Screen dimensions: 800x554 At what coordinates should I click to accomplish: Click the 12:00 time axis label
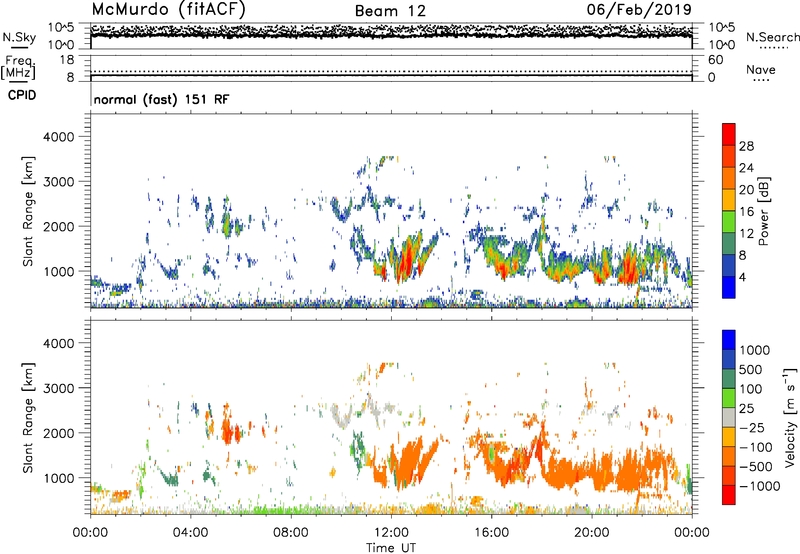(x=391, y=533)
